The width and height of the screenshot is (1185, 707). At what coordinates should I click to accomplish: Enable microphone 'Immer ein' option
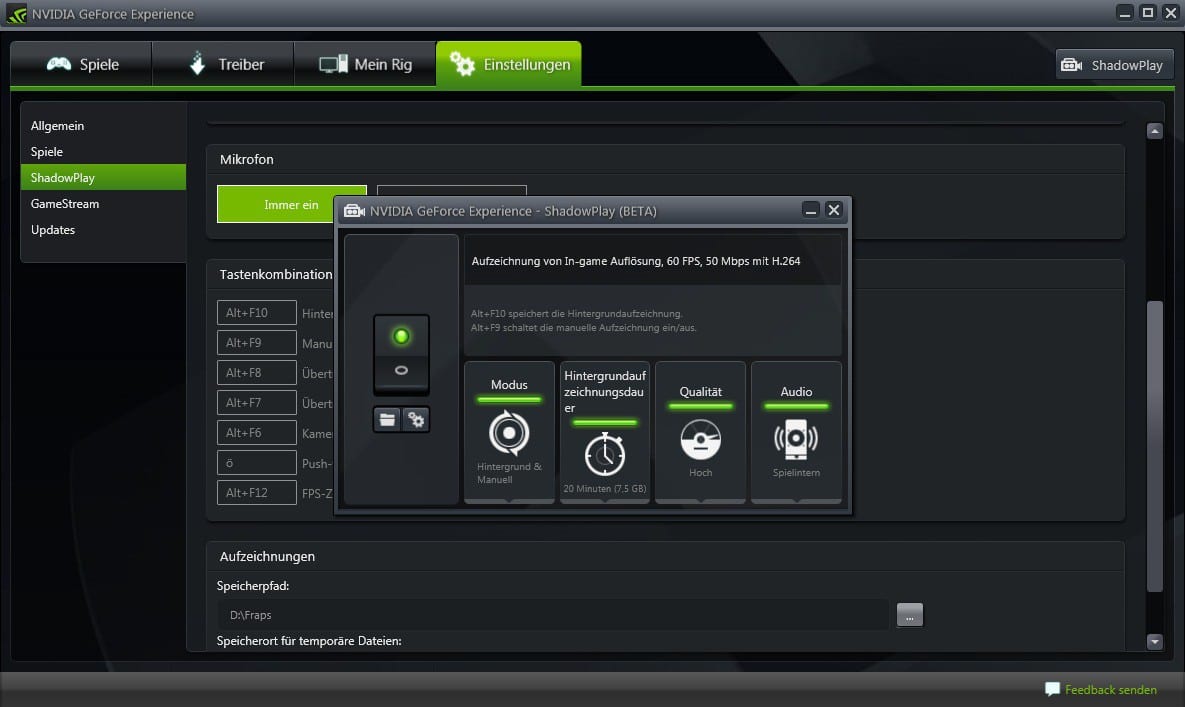[291, 204]
